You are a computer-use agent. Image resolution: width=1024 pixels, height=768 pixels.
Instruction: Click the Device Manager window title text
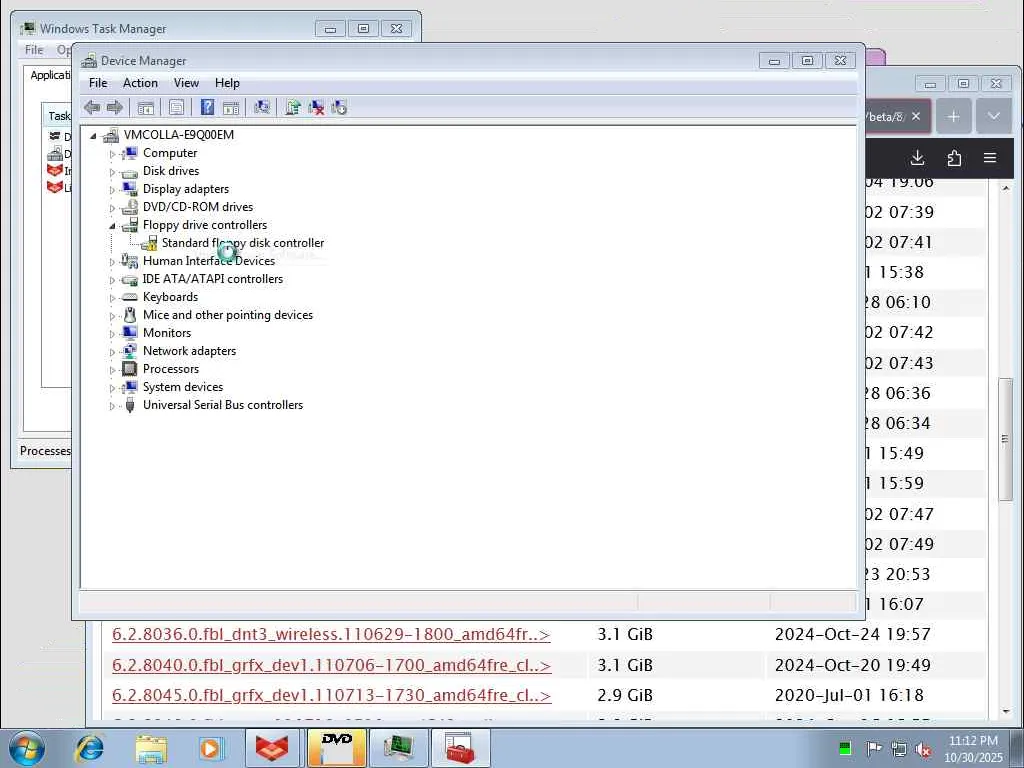click(x=144, y=61)
